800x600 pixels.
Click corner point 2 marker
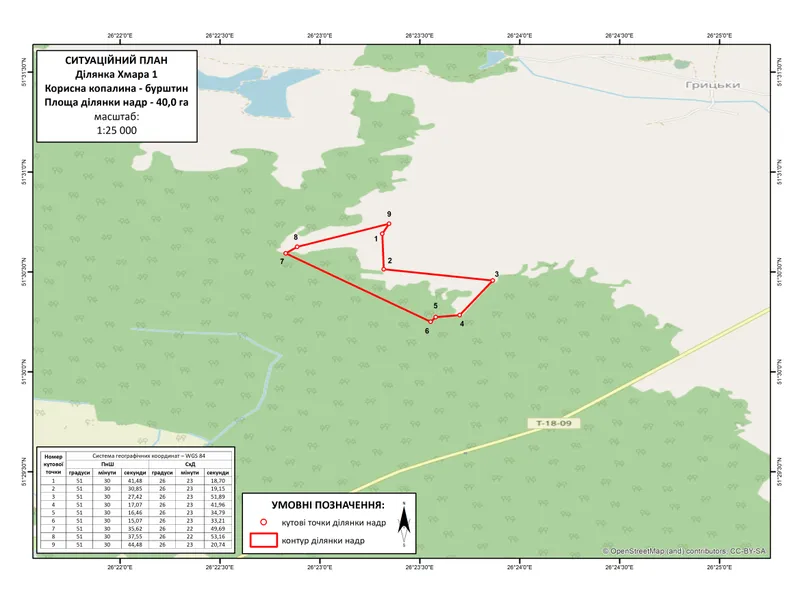coord(384,269)
